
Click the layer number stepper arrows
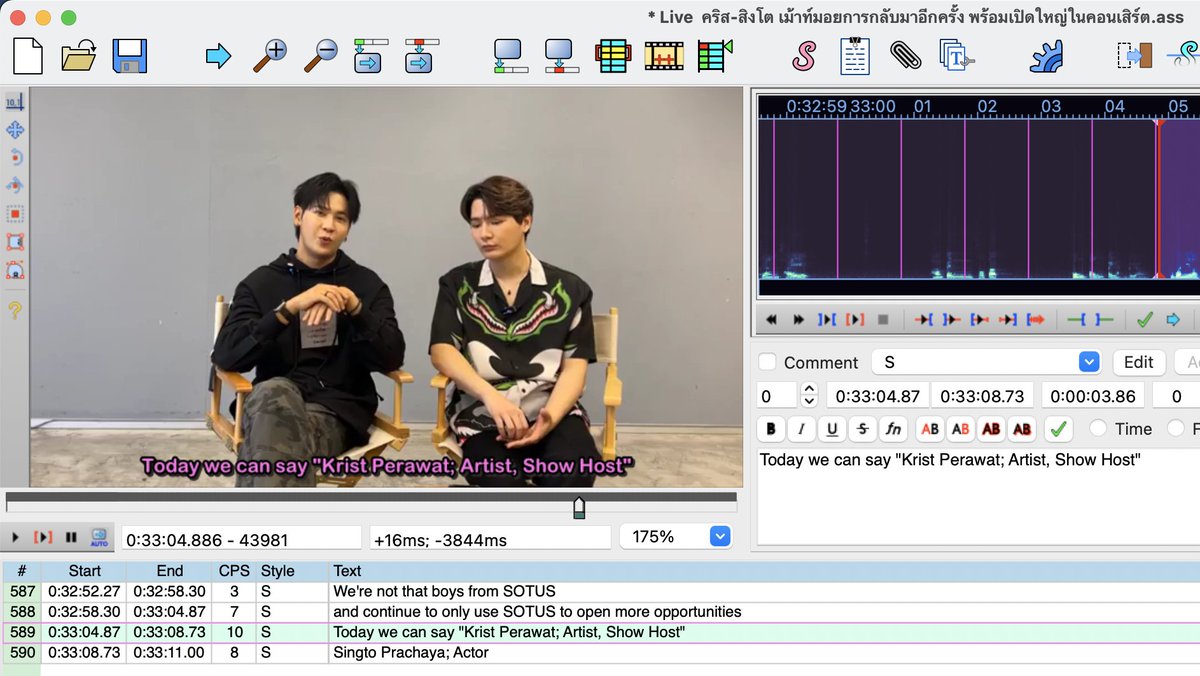810,396
